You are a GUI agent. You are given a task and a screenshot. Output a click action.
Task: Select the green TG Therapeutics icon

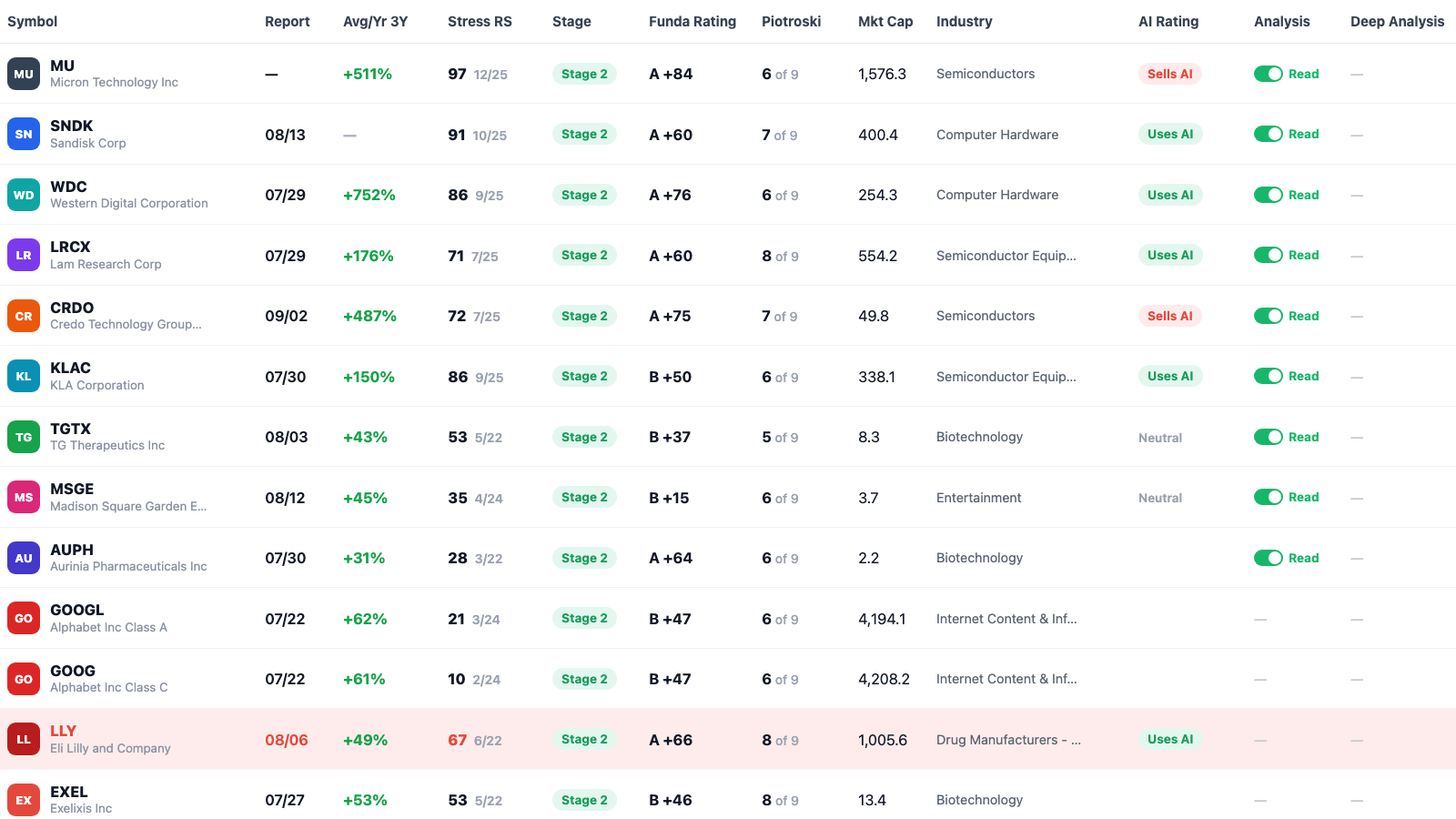(x=24, y=437)
